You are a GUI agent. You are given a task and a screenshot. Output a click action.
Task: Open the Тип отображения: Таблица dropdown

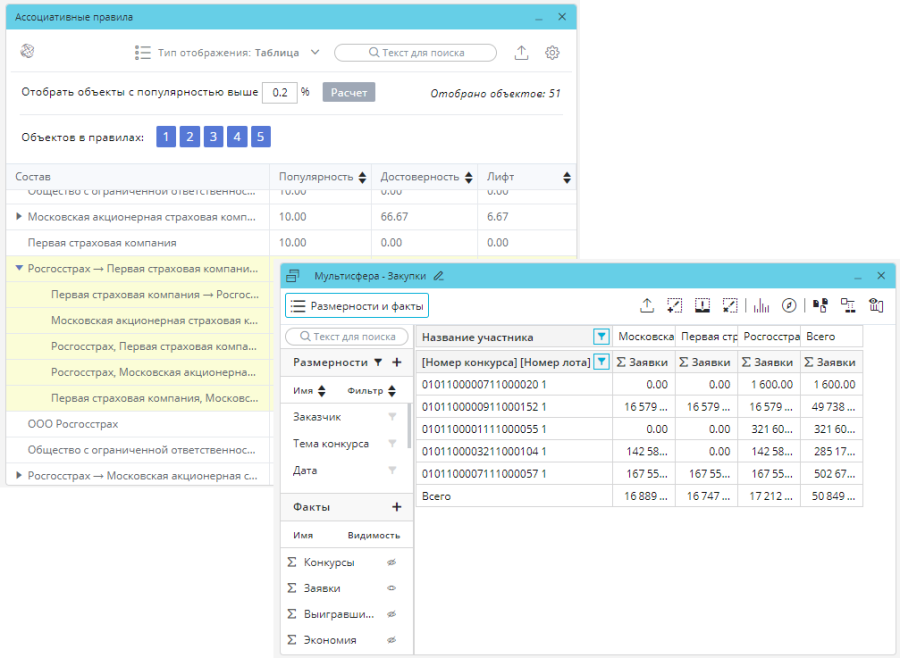(228, 53)
